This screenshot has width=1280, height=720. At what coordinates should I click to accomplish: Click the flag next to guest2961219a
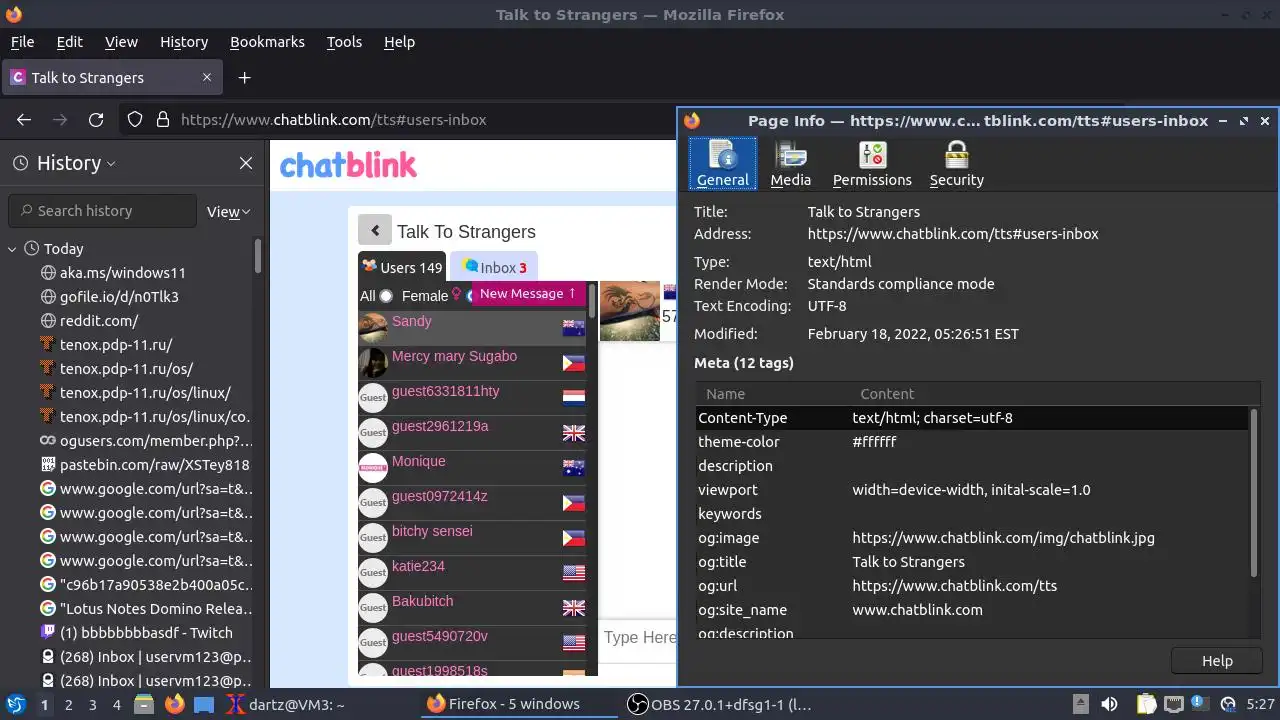[x=573, y=433]
